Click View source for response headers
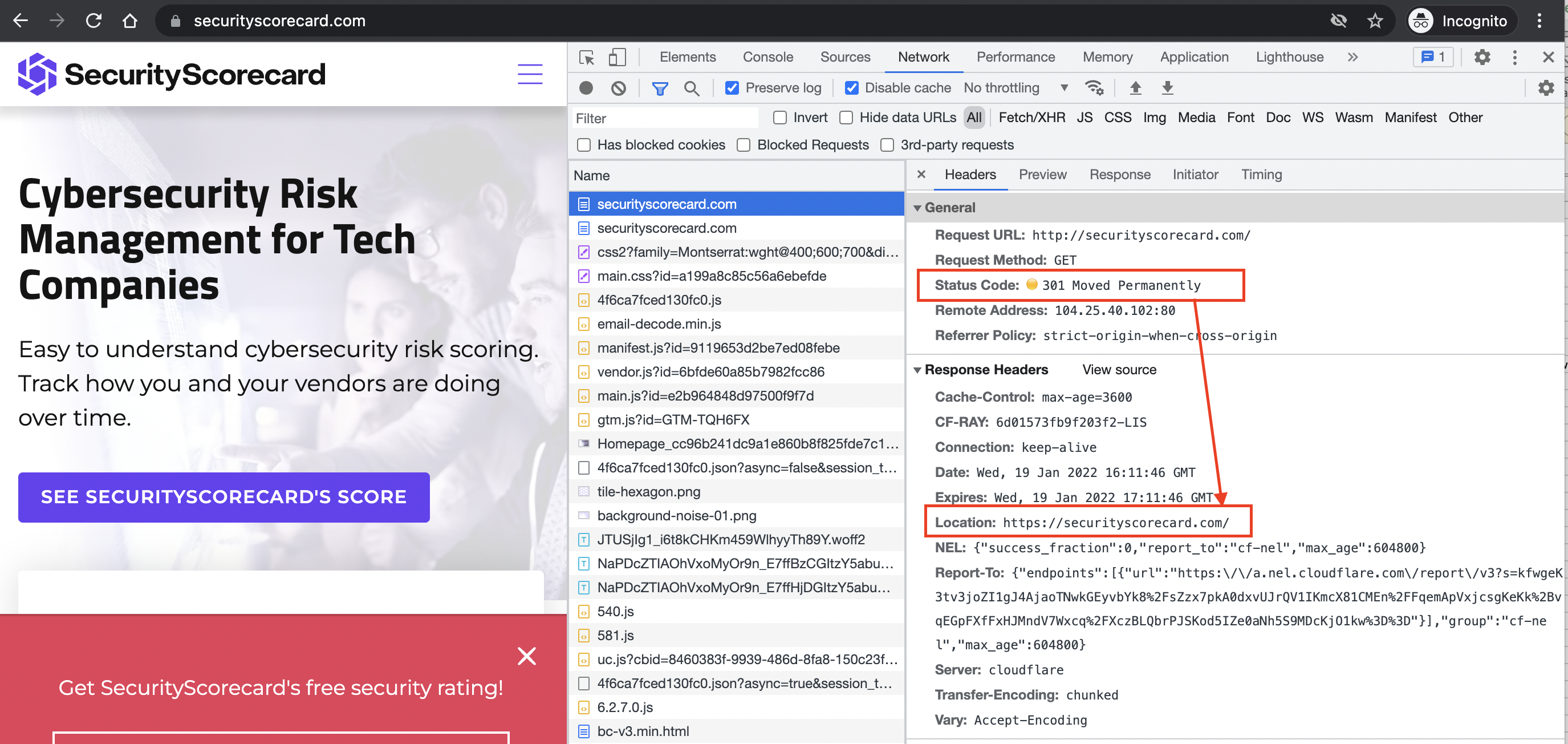Screen dimensions: 1568x744 (1119, 369)
